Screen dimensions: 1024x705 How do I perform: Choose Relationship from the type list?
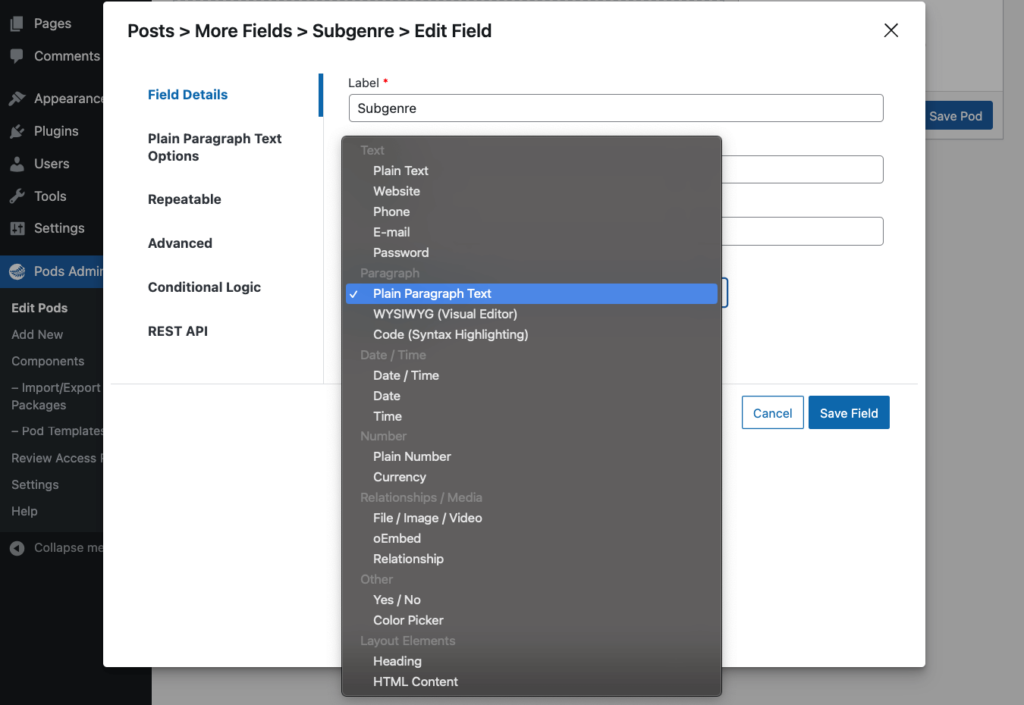409,558
